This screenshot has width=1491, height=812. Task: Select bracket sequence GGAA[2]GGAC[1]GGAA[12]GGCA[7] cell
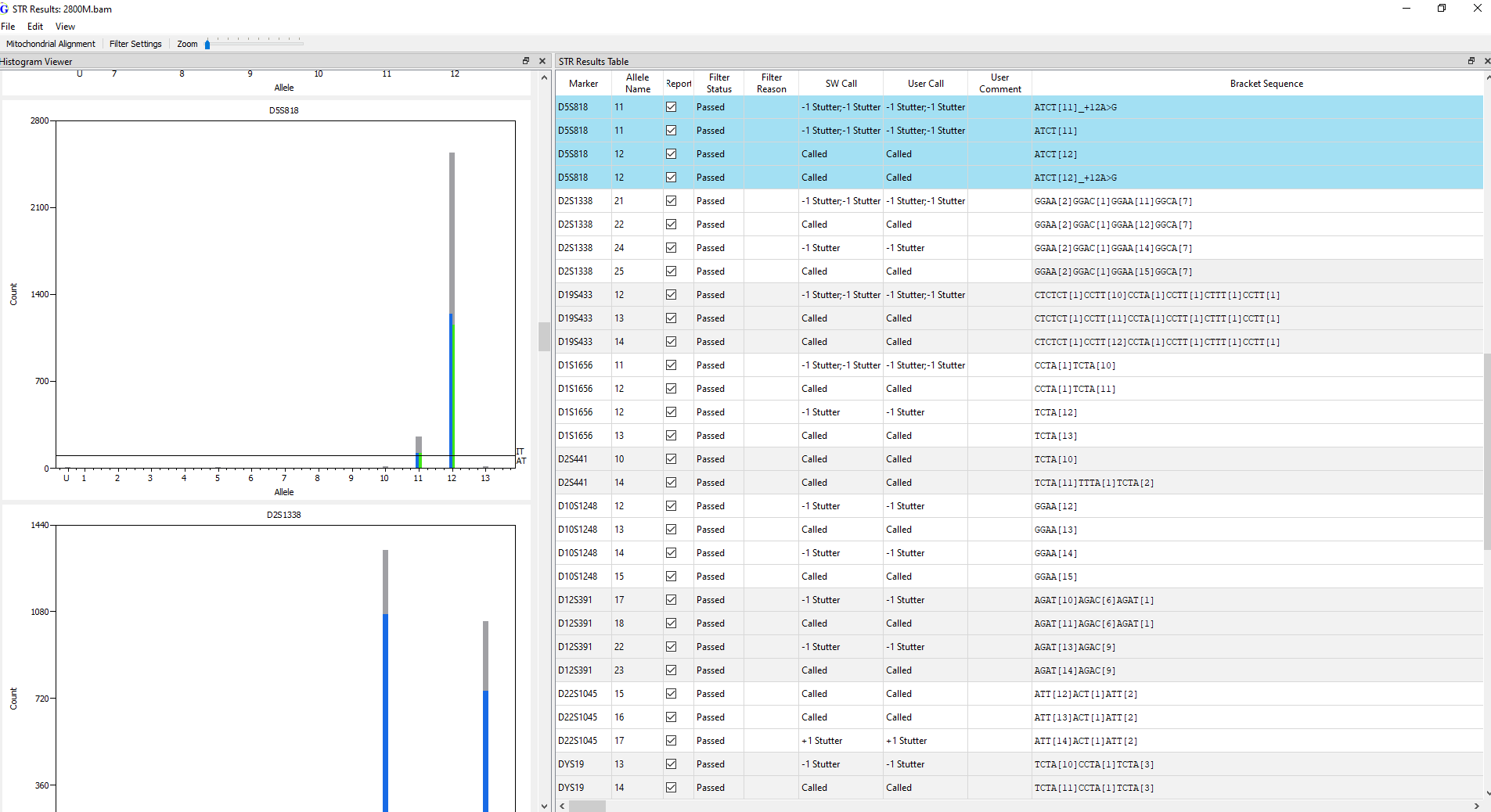pyautogui.click(x=1258, y=225)
